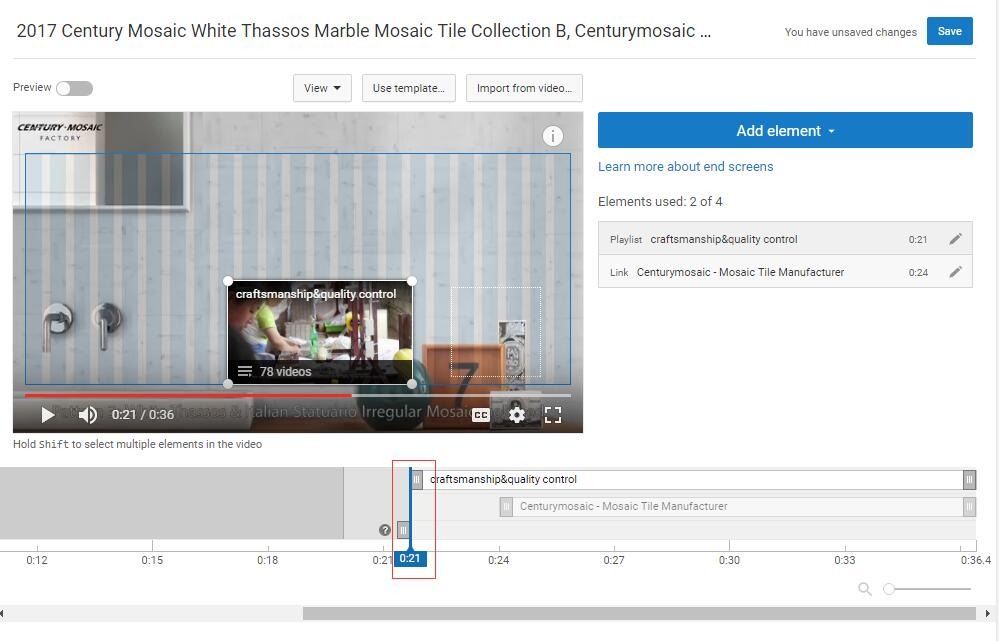The image size is (999, 641).
Task: Toggle closed captions CC icon
Action: 481,415
